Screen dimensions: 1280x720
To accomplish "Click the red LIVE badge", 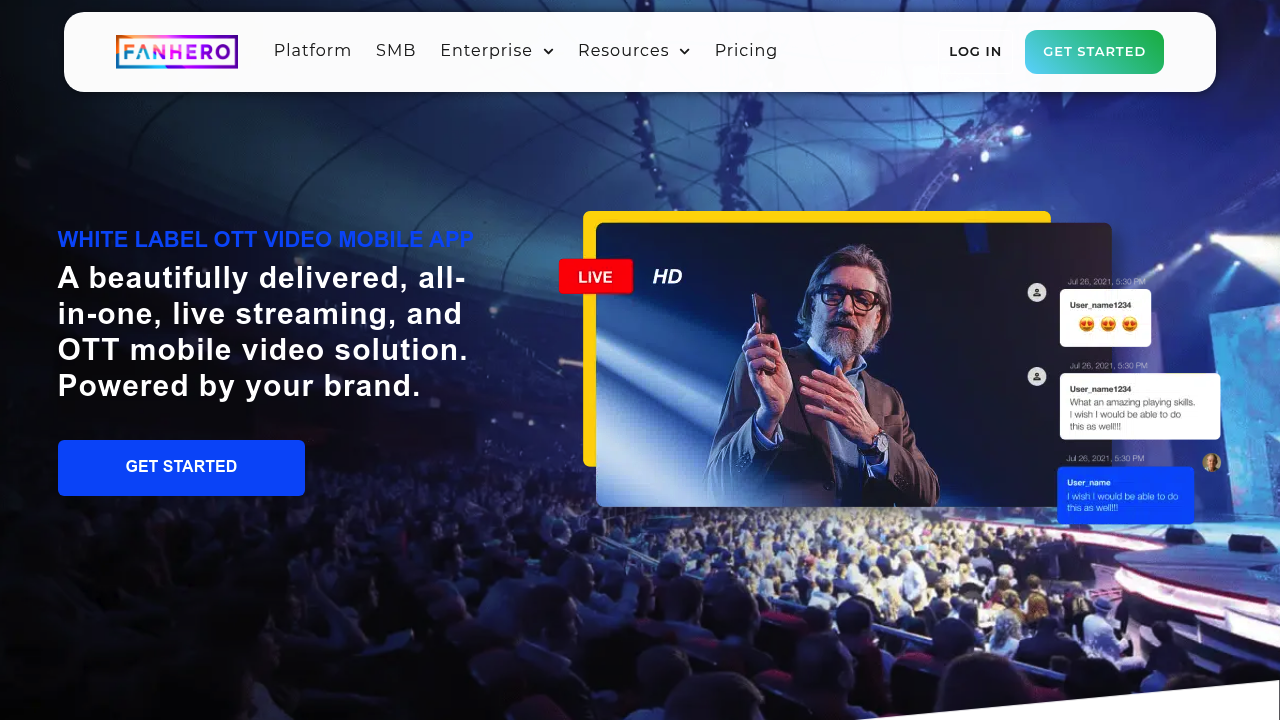I will pos(596,277).
